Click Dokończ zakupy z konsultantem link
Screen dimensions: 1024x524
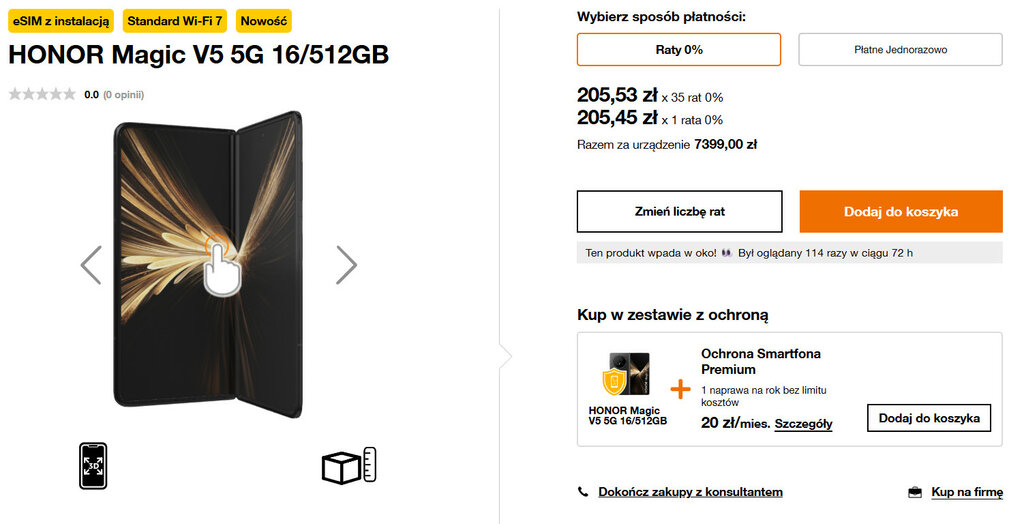[x=690, y=492]
